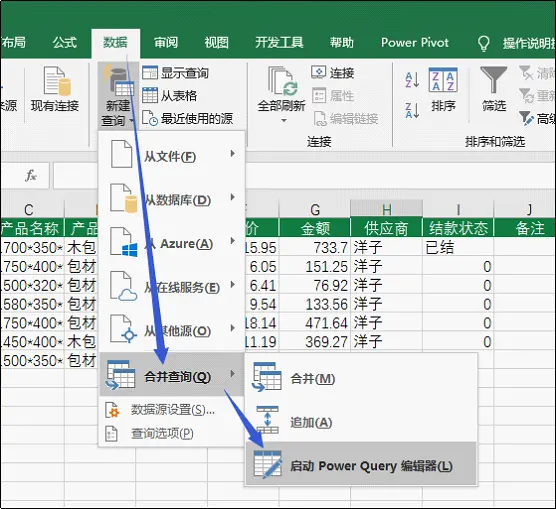The image size is (556, 509).
Task: Switch to the 帮助 ribbon tab
Action: coord(341,43)
